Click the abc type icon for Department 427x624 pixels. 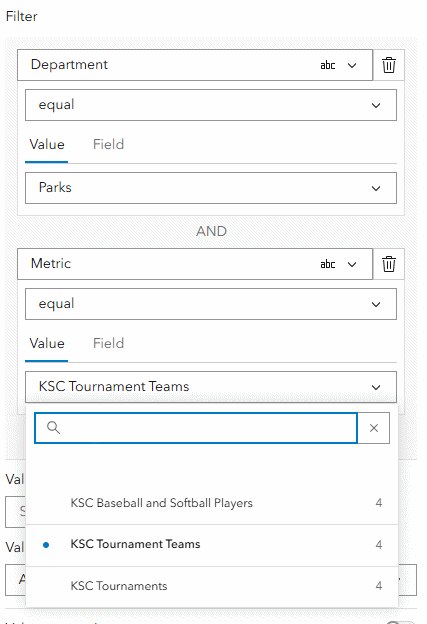(x=328, y=65)
